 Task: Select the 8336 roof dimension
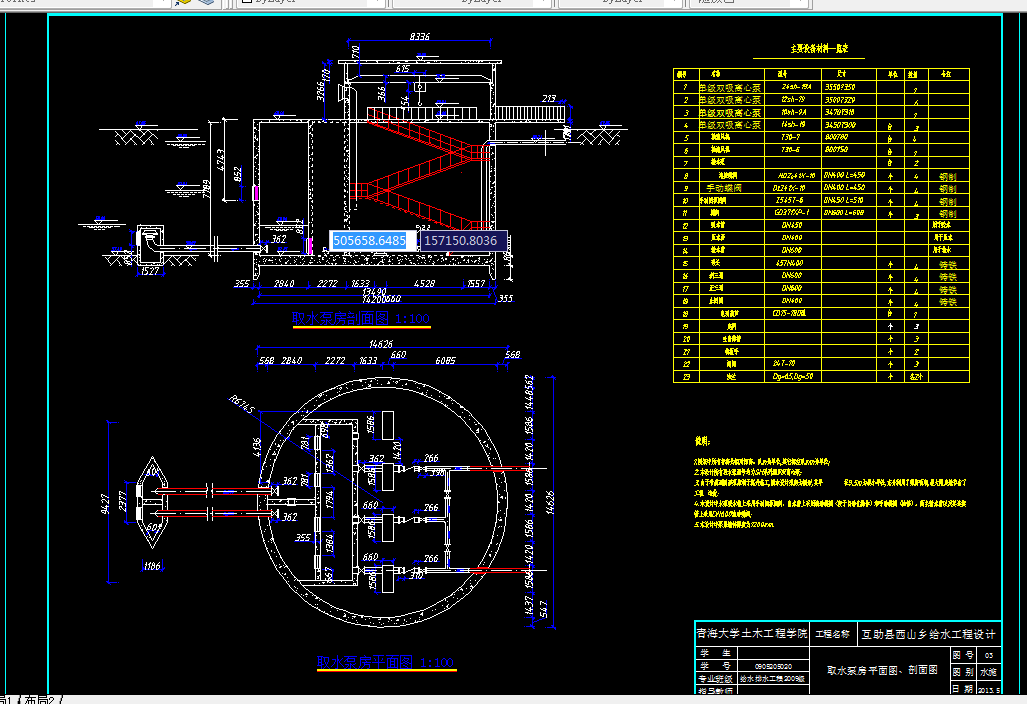419,37
